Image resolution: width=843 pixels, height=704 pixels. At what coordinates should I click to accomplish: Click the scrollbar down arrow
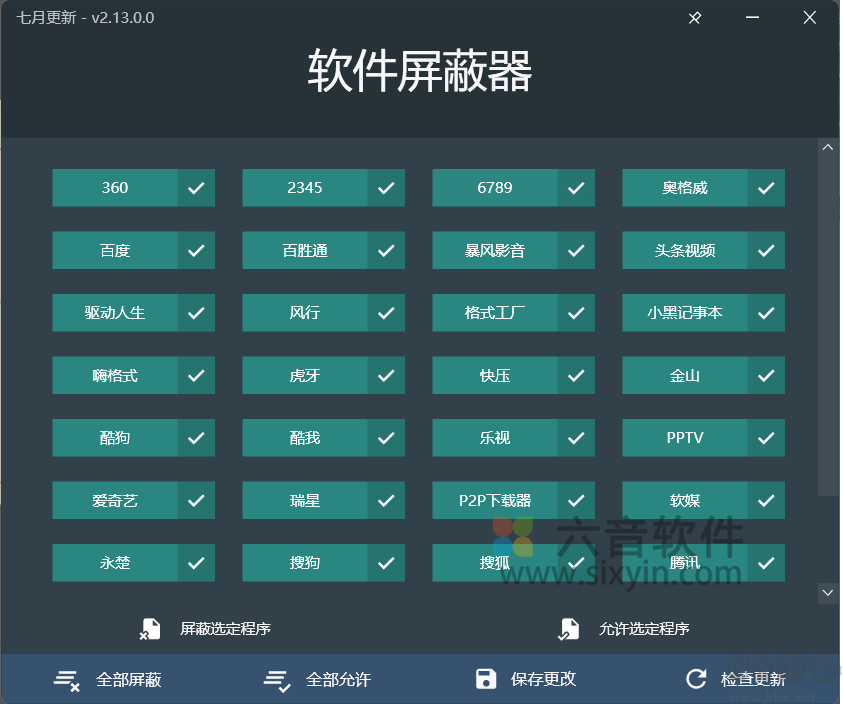pos(828,592)
